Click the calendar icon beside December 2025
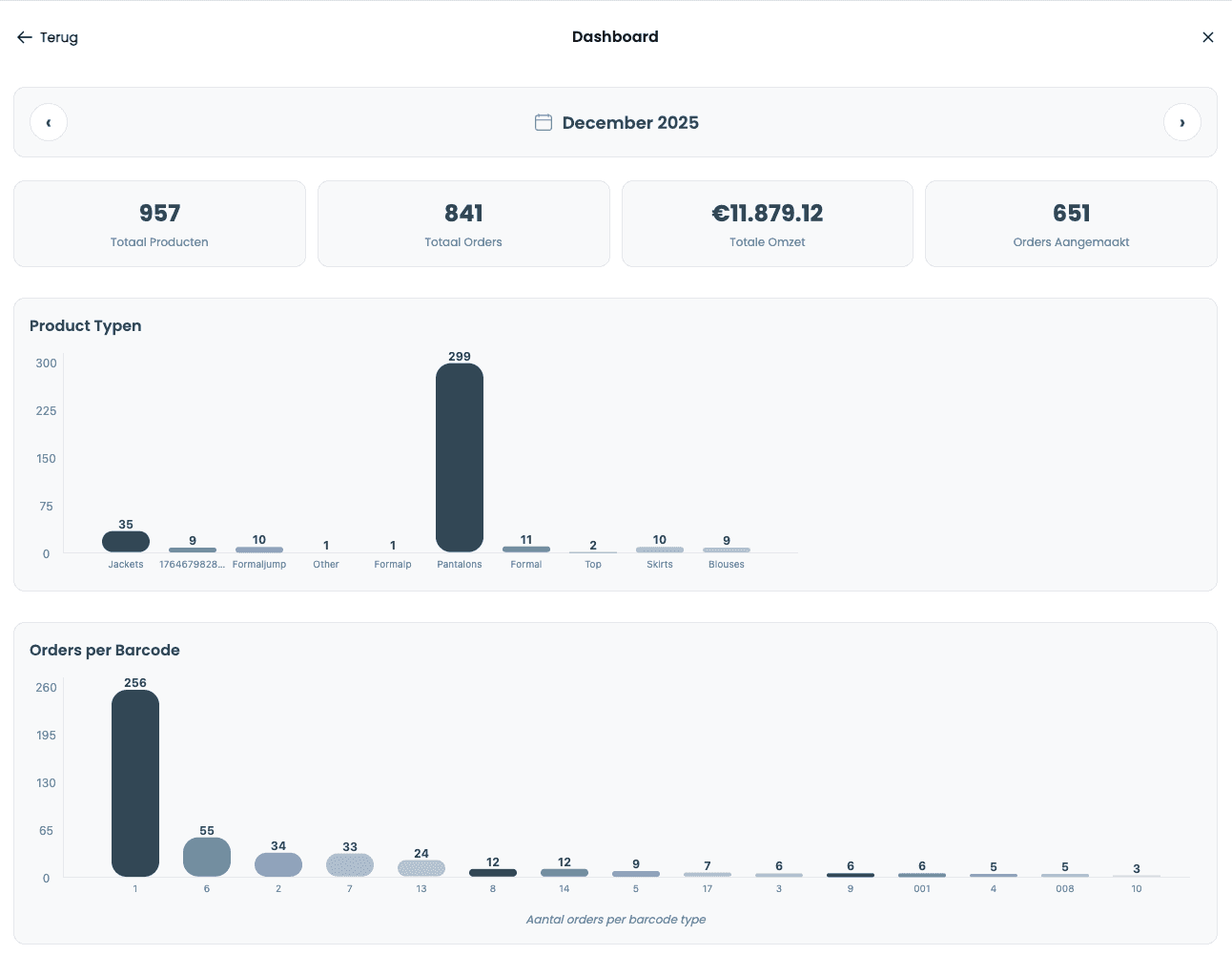Viewport: 1232px width, 955px height. (544, 122)
